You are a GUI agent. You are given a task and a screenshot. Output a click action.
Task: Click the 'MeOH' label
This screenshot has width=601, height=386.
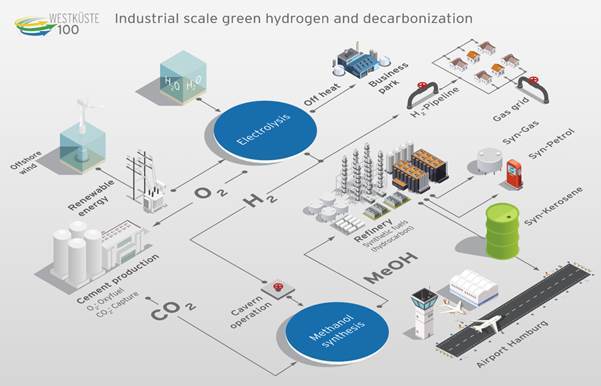coord(391,267)
